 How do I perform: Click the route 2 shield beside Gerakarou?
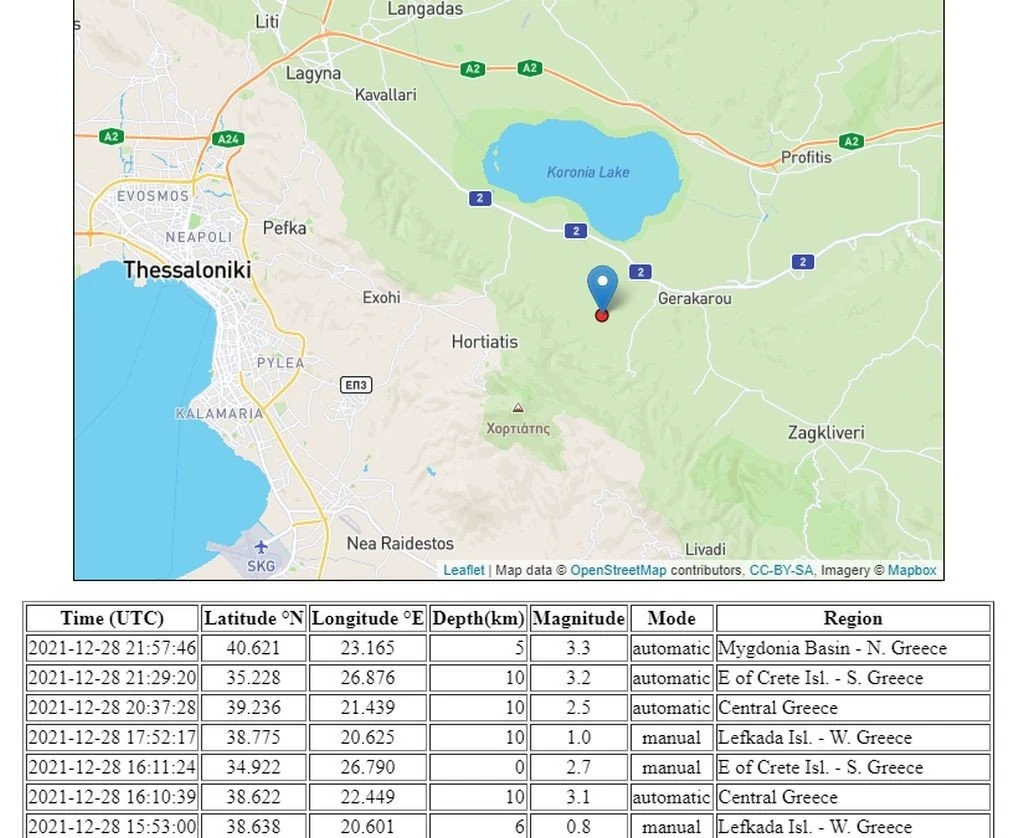(x=641, y=272)
